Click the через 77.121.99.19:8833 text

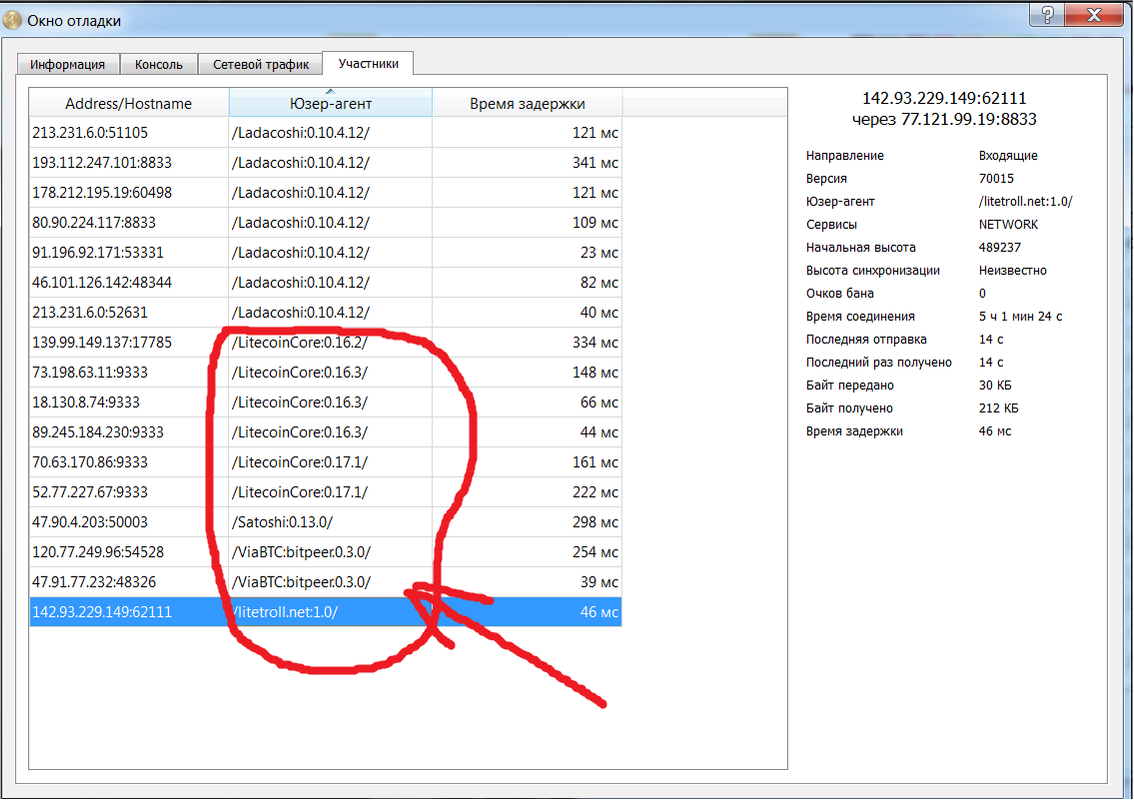click(944, 119)
